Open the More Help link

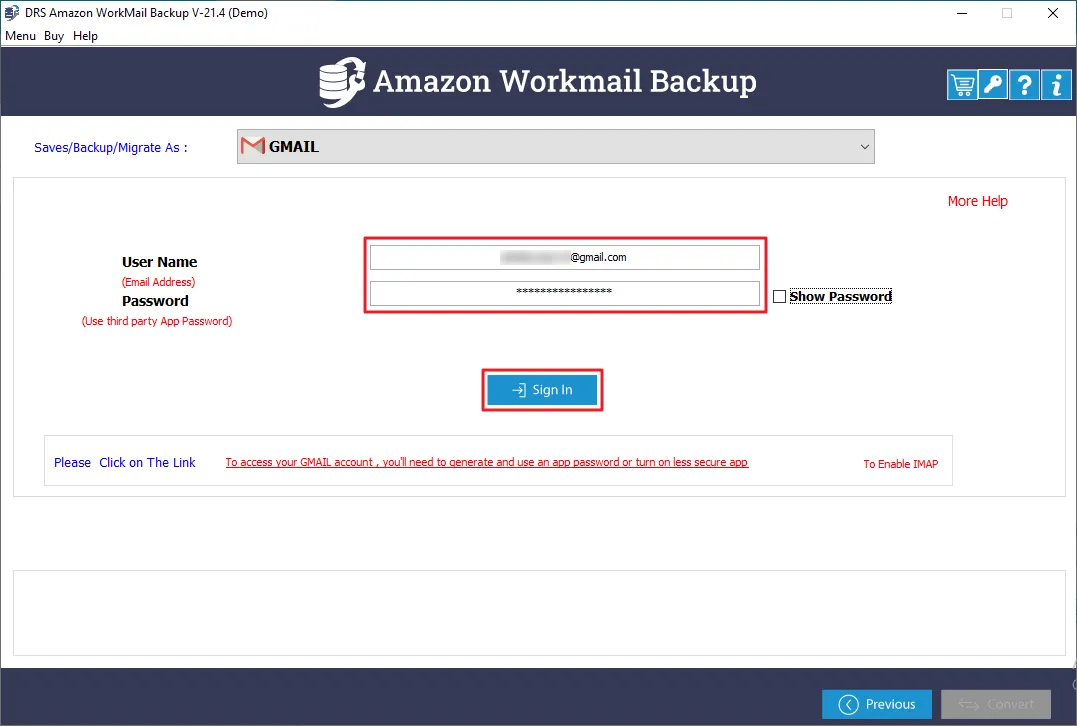click(x=977, y=201)
